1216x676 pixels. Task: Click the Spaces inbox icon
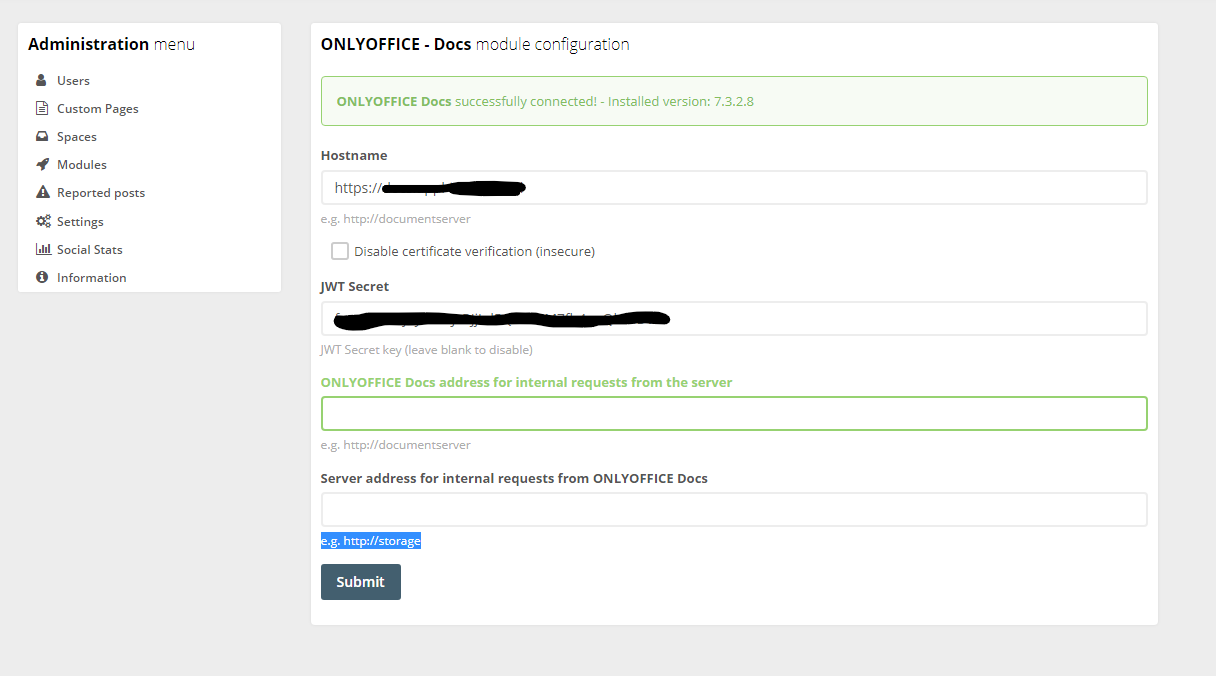(x=42, y=136)
